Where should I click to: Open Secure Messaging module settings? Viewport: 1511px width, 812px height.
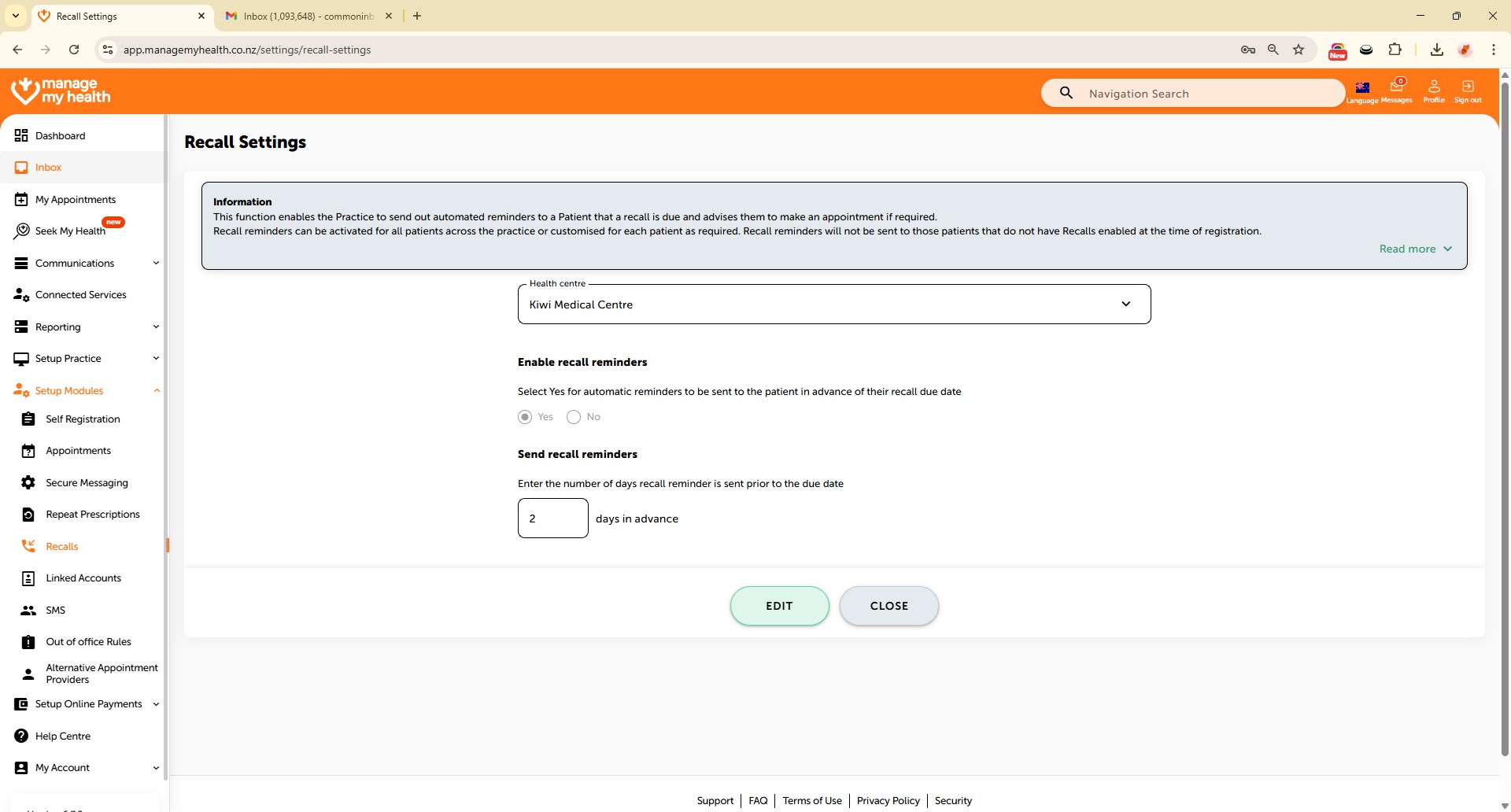pos(87,482)
